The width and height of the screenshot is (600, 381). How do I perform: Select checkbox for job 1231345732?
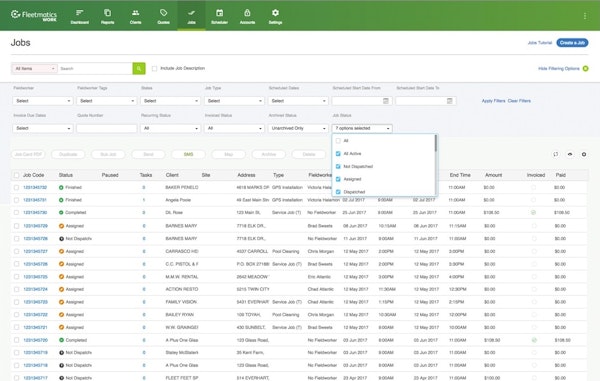click(16, 187)
